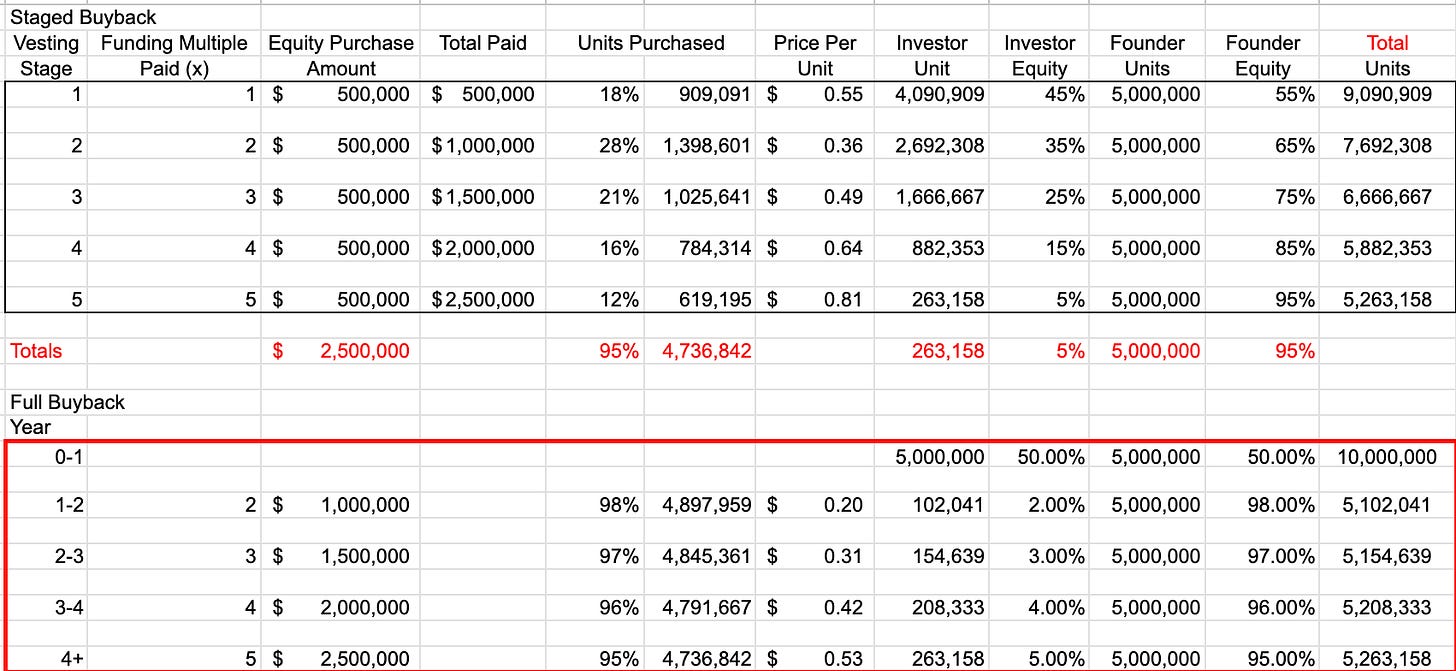Click the red 4,736,842 totals cell
This screenshot has height=671, width=1456.
706,351
